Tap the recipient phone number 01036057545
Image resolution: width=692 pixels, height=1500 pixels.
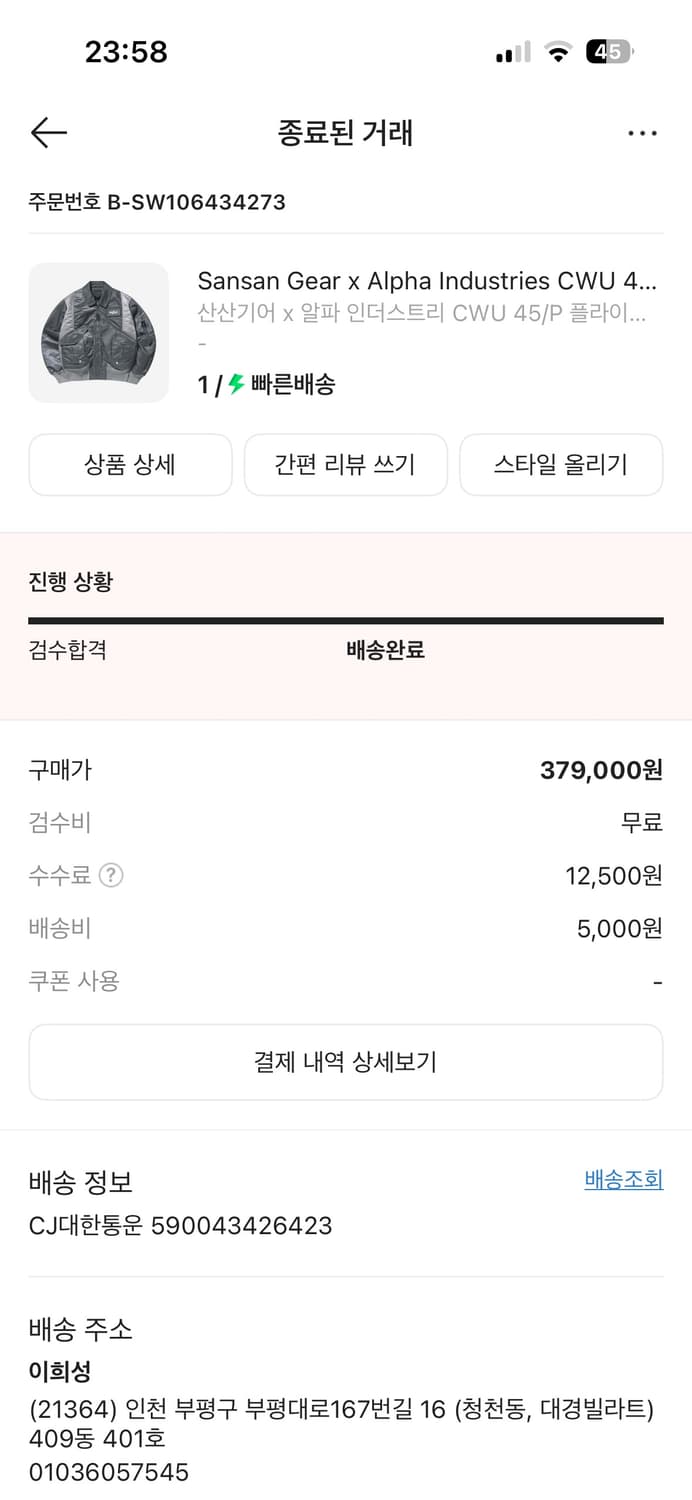coord(109,1472)
